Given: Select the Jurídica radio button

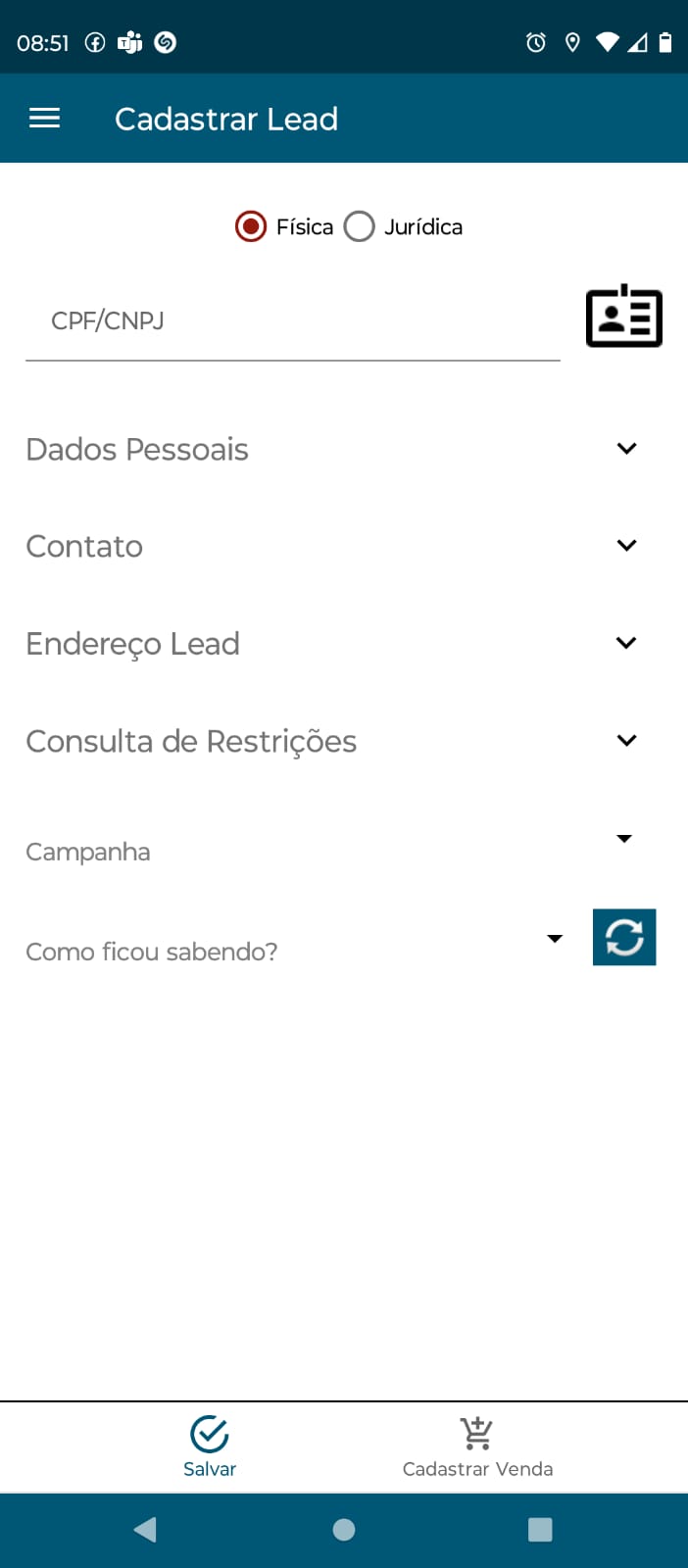Looking at the screenshot, I should coord(360,226).
